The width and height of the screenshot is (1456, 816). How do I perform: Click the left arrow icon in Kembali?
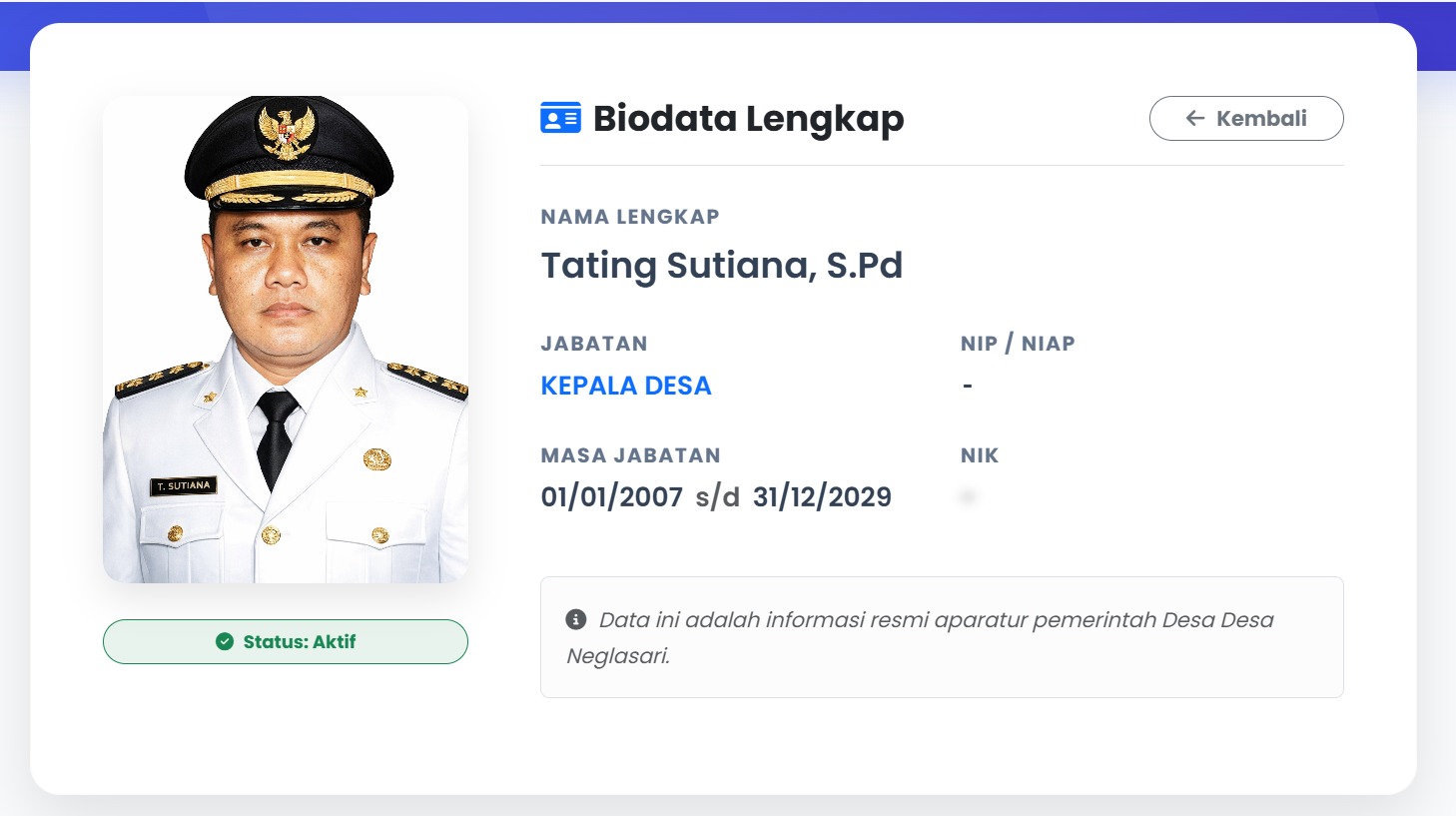(x=1195, y=119)
